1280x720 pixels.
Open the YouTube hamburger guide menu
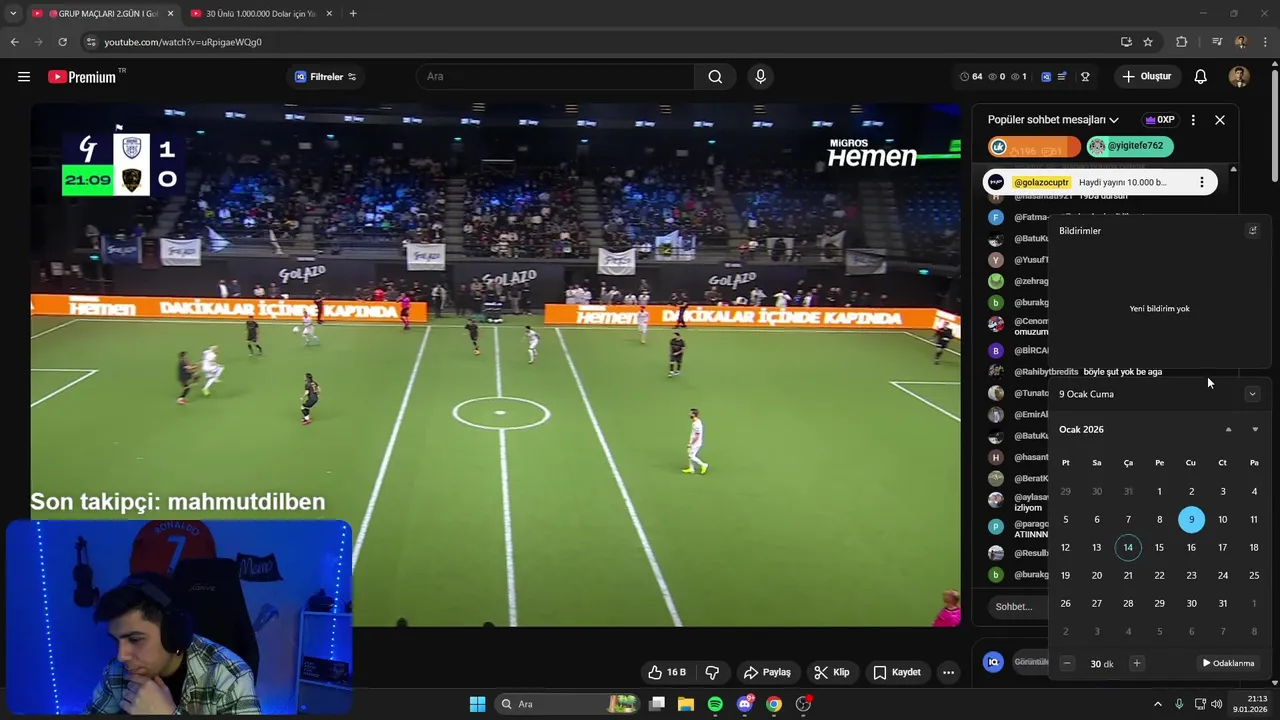pyautogui.click(x=24, y=77)
